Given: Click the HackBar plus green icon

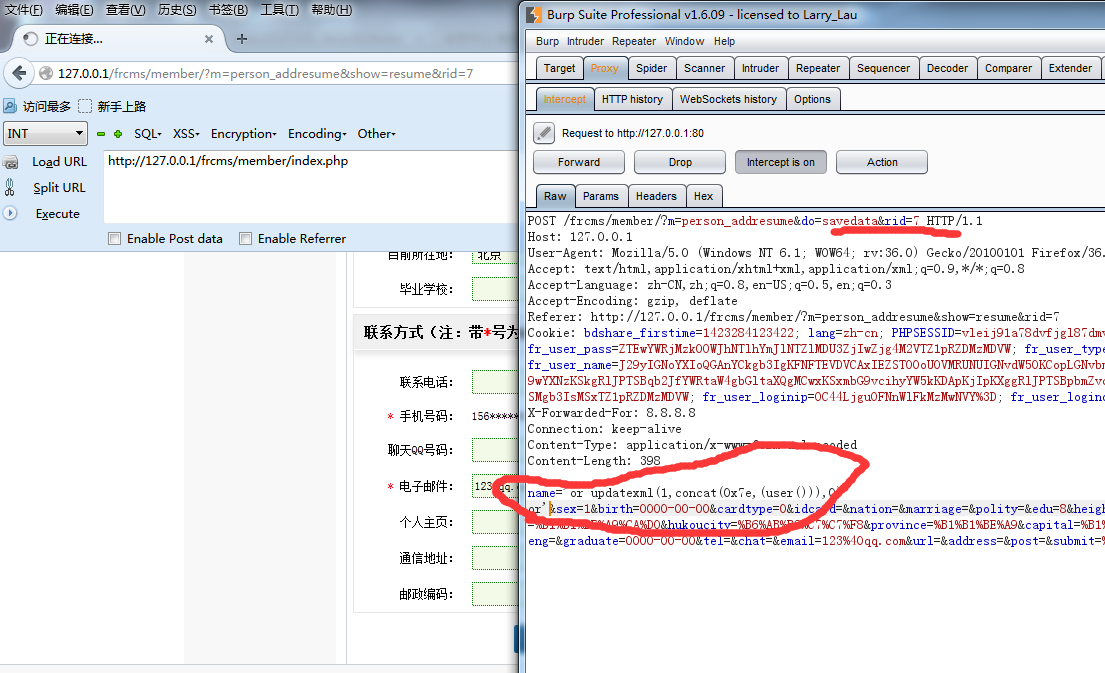Looking at the screenshot, I should coord(118,134).
